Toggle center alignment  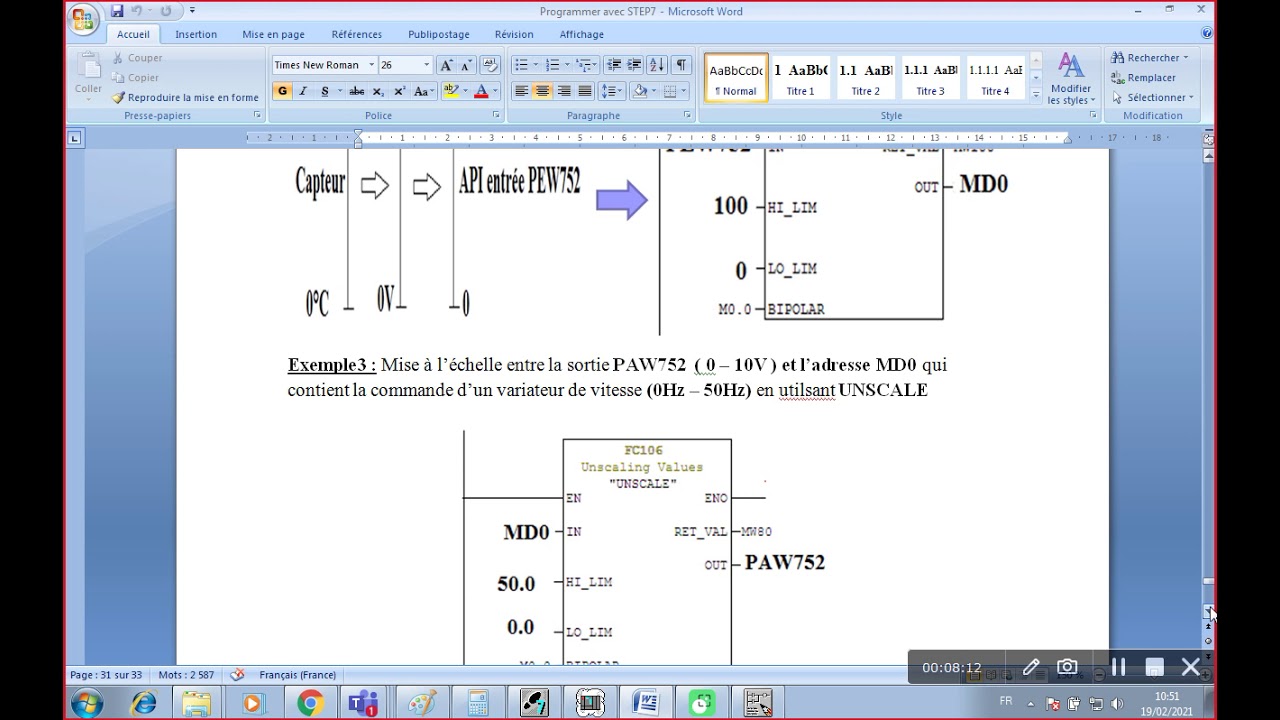[x=542, y=91]
